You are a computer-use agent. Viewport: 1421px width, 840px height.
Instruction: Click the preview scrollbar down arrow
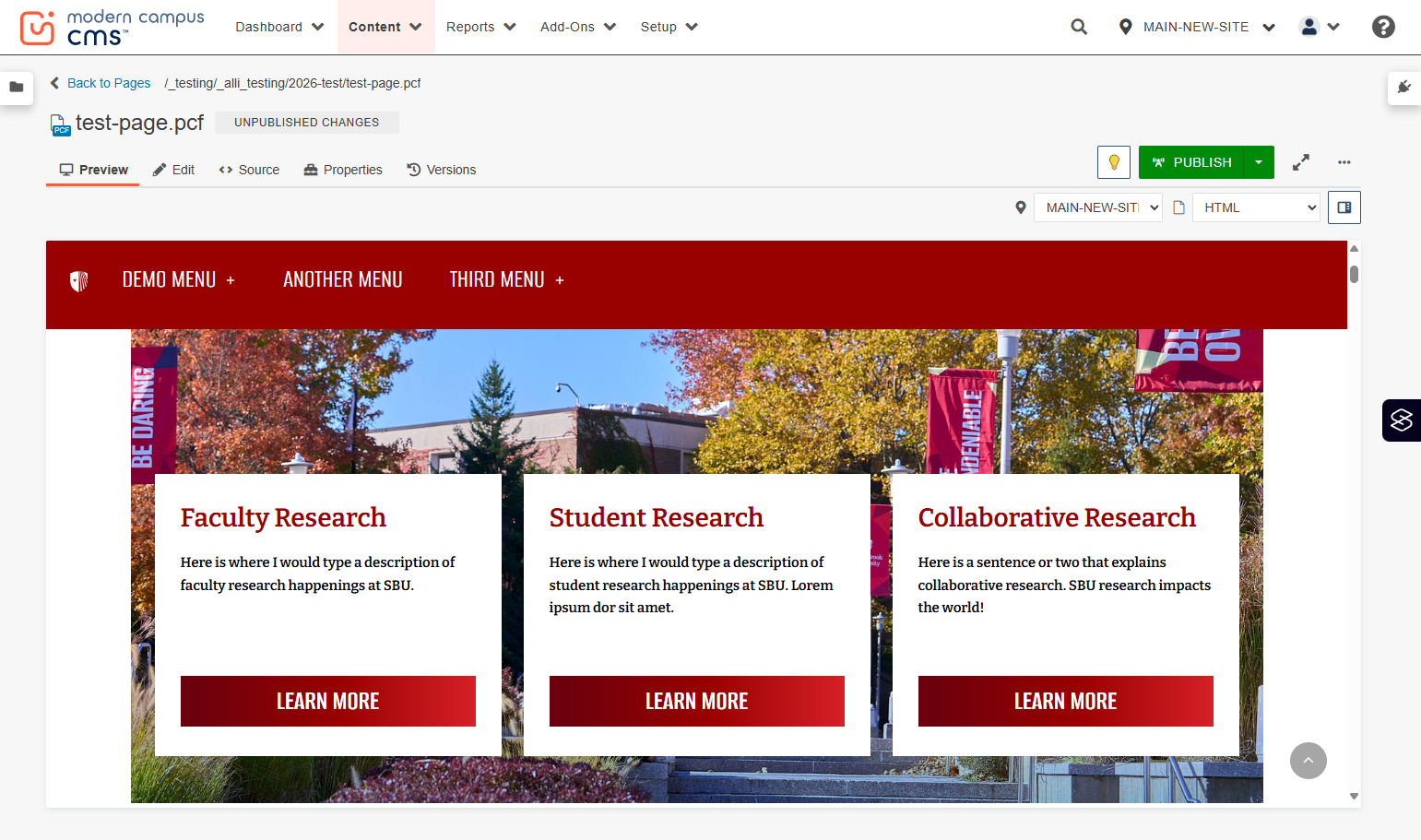(x=1354, y=796)
